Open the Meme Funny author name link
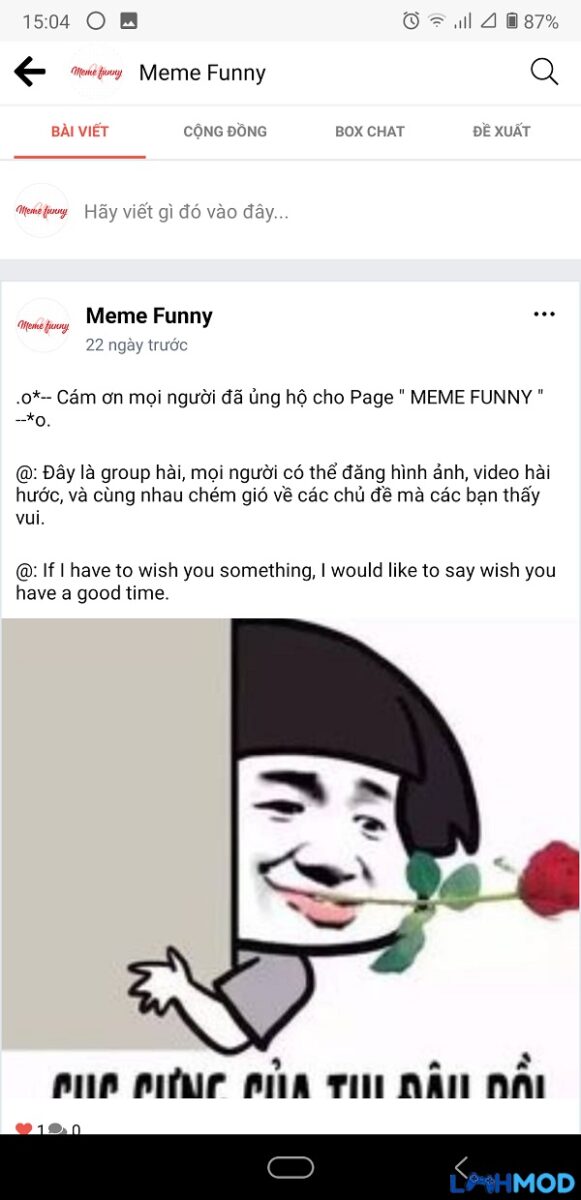 (x=149, y=316)
